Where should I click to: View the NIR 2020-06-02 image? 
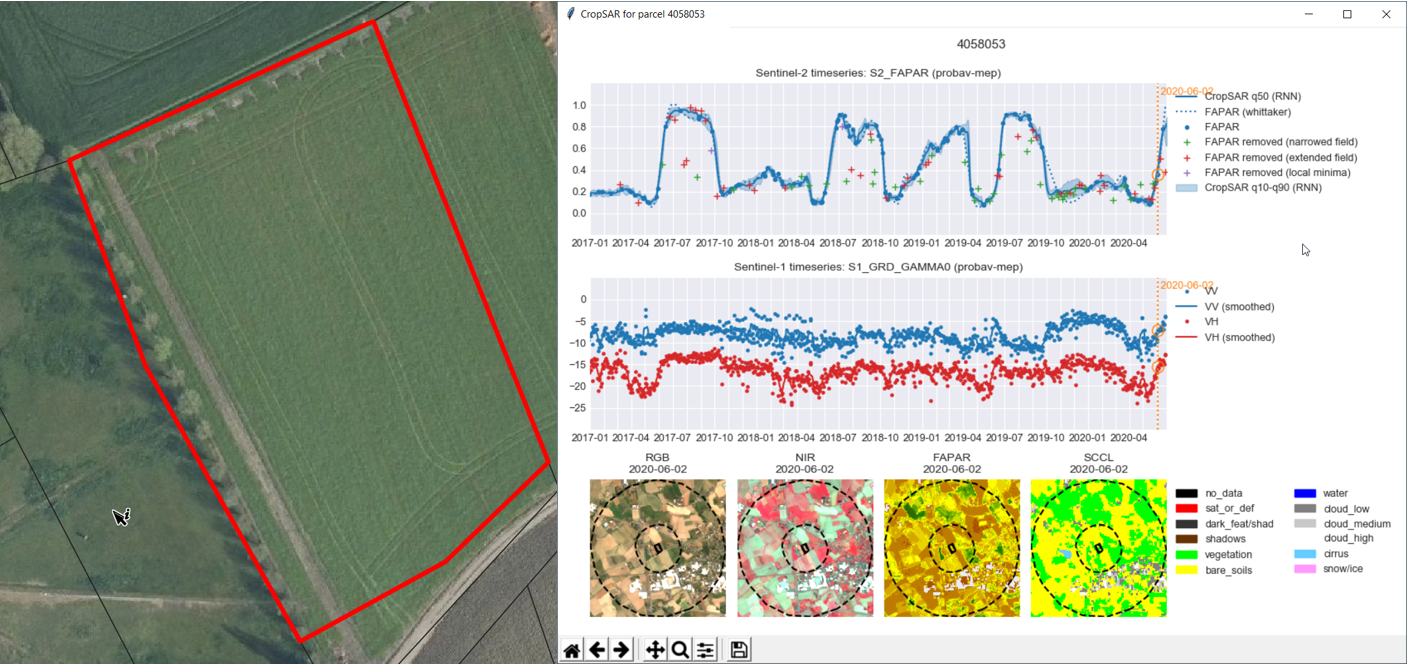(x=805, y=548)
